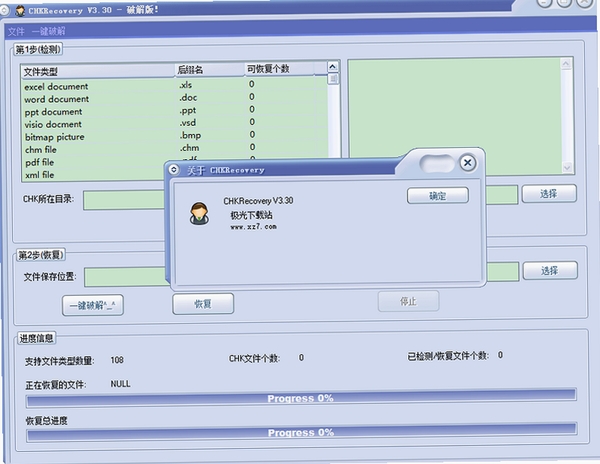Click the www.xz7.com link text
600x464 pixels.
pyautogui.click(x=253, y=226)
